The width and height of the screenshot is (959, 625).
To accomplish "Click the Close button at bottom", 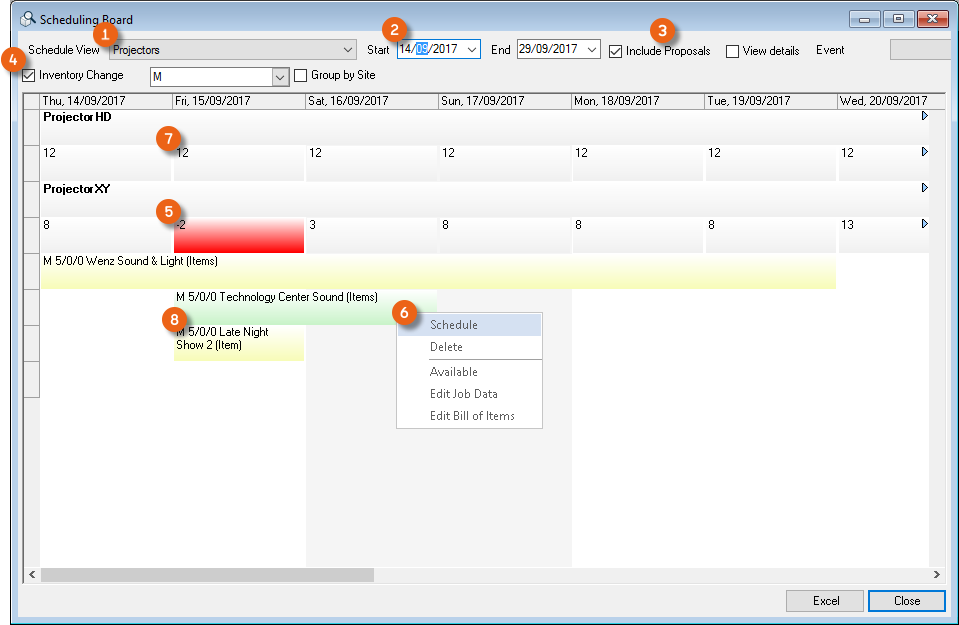I will point(906,601).
